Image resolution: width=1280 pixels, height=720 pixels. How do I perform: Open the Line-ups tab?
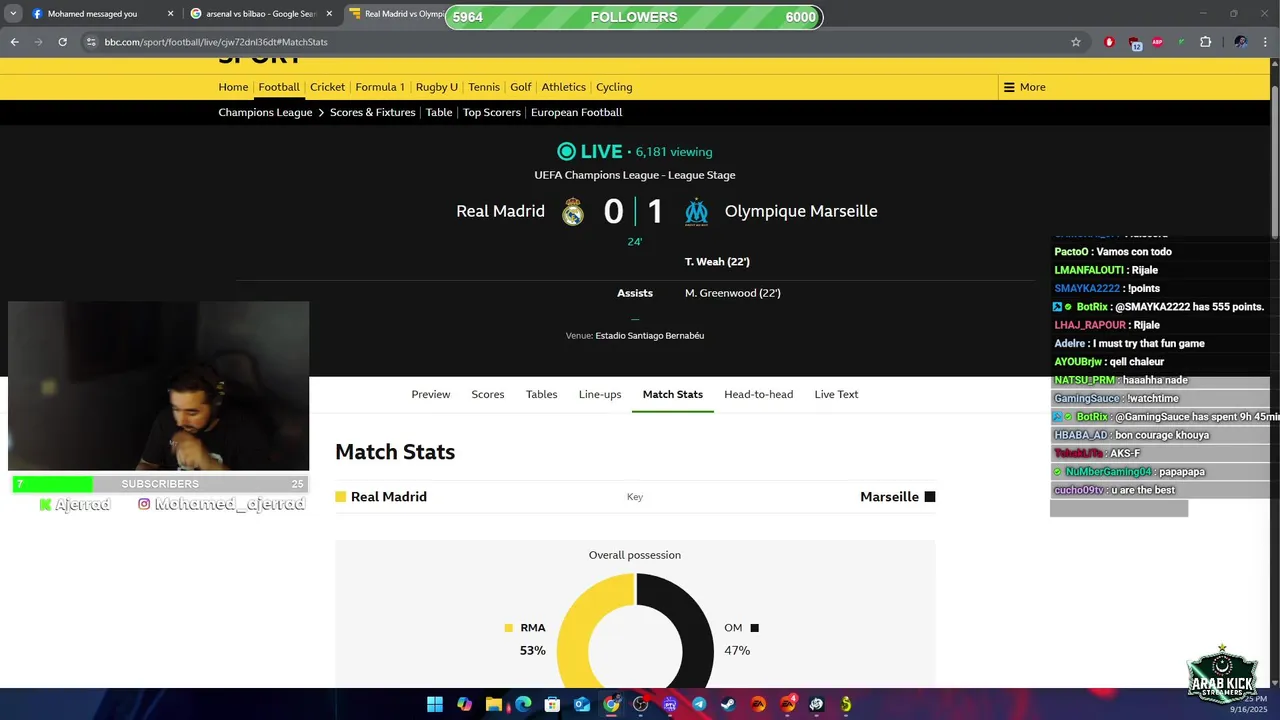point(600,394)
